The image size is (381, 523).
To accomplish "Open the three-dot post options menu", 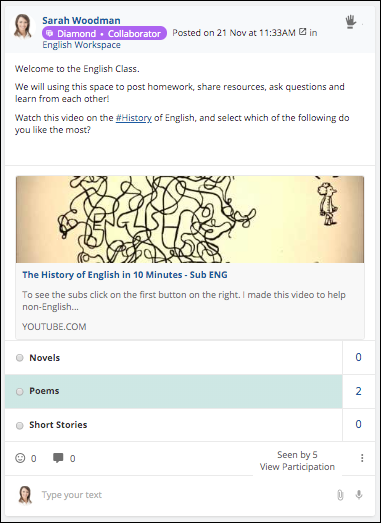I will tap(362, 458).
